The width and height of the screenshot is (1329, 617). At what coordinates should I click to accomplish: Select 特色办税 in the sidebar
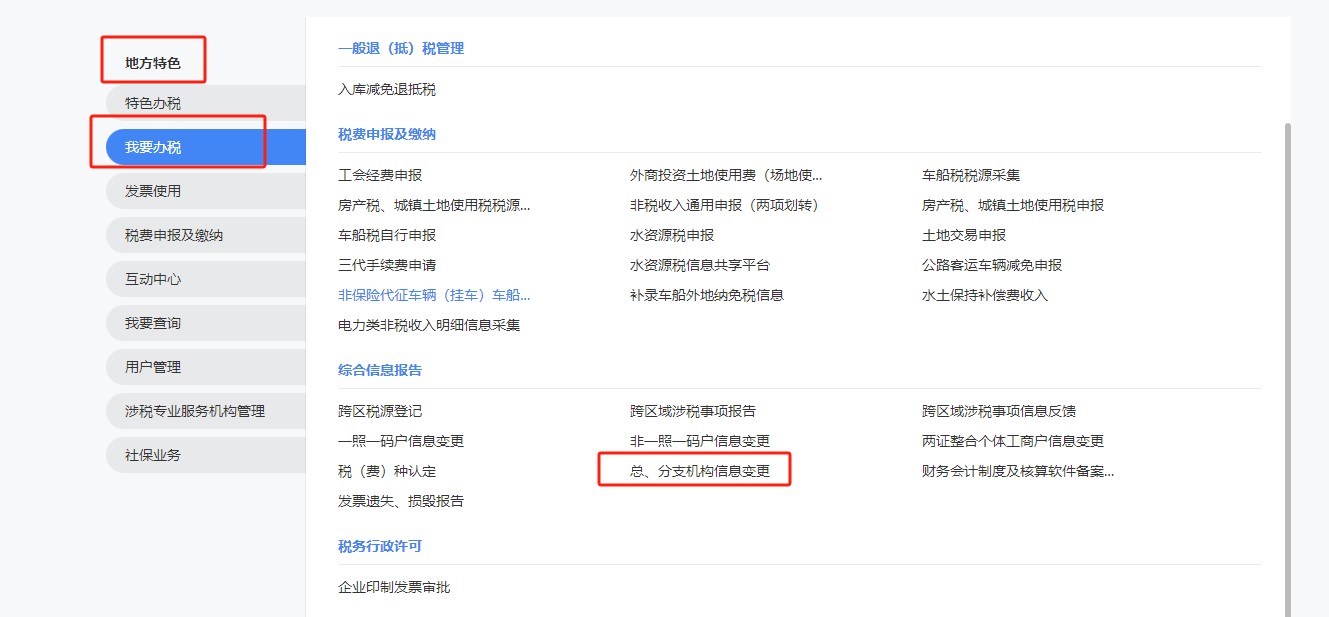(x=205, y=103)
